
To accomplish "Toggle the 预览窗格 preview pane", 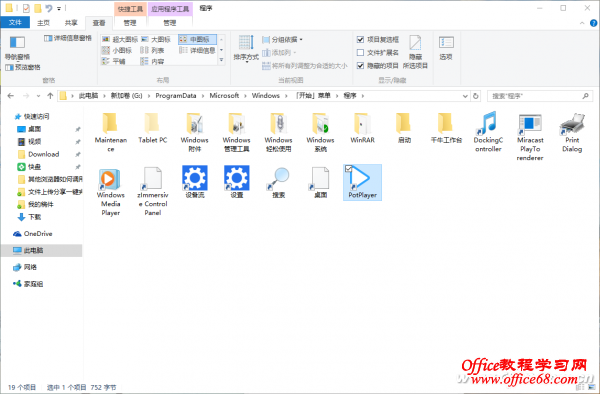I will click(x=23, y=67).
